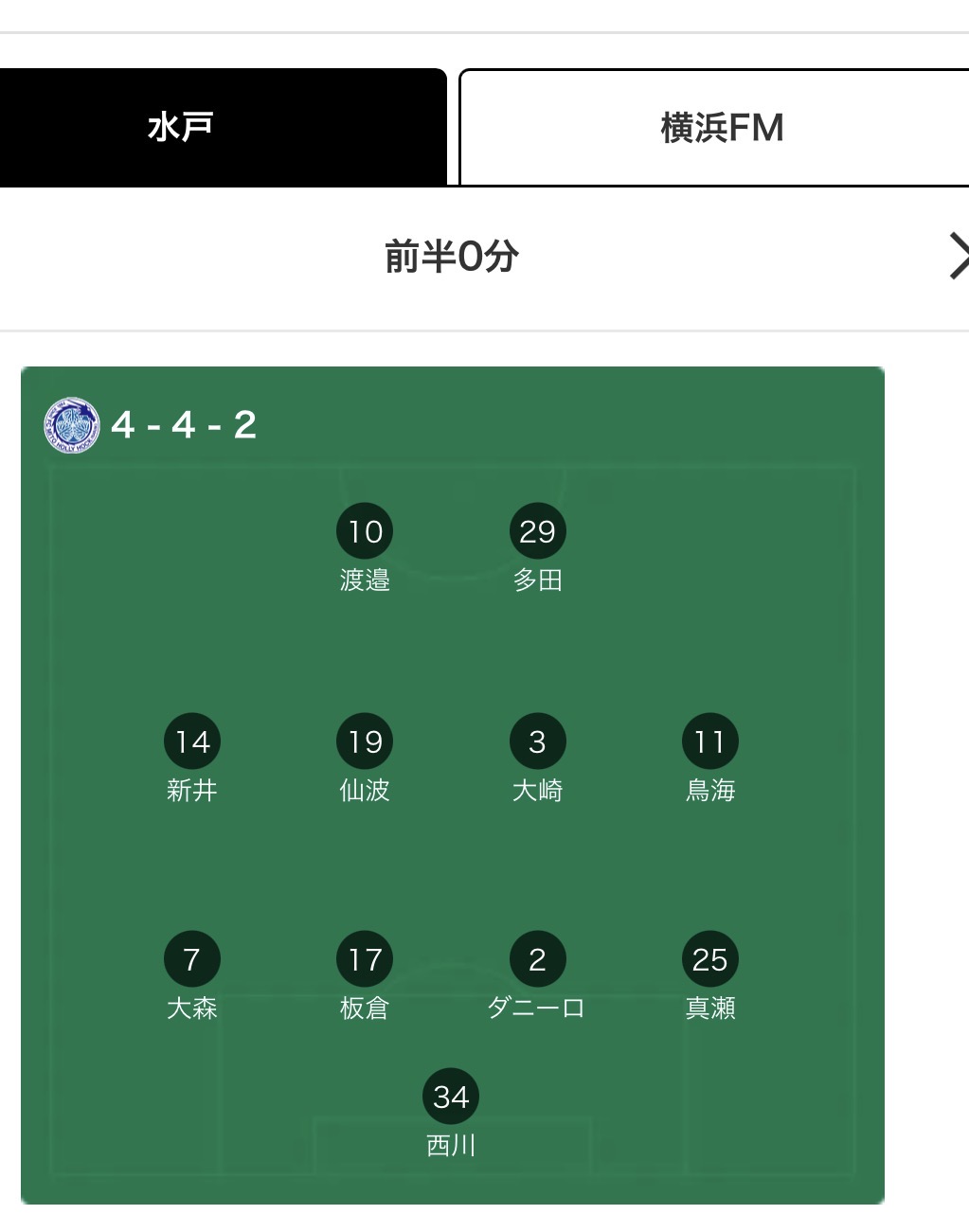Image resolution: width=969 pixels, height=1232 pixels.
Task: Select player number 29 多田
Action: point(537,531)
